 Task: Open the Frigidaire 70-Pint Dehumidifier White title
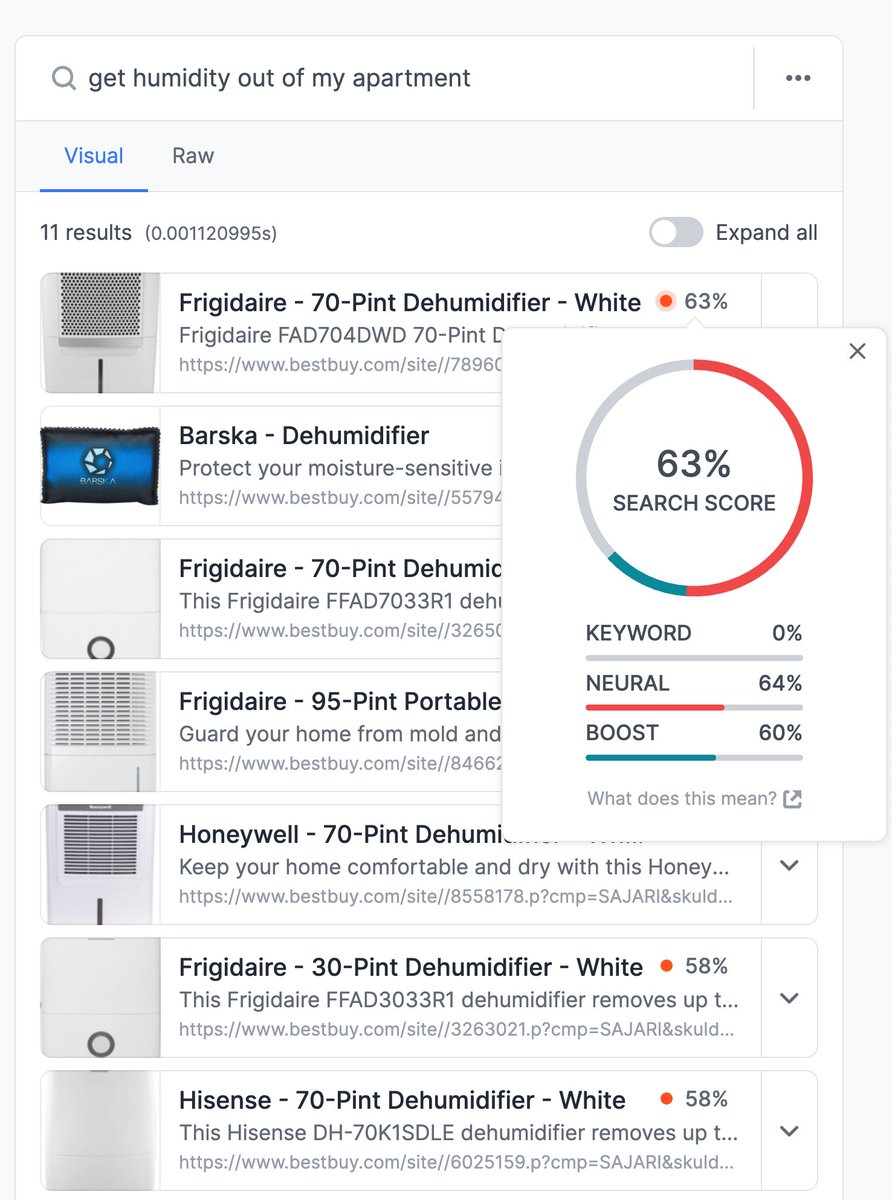click(x=410, y=302)
